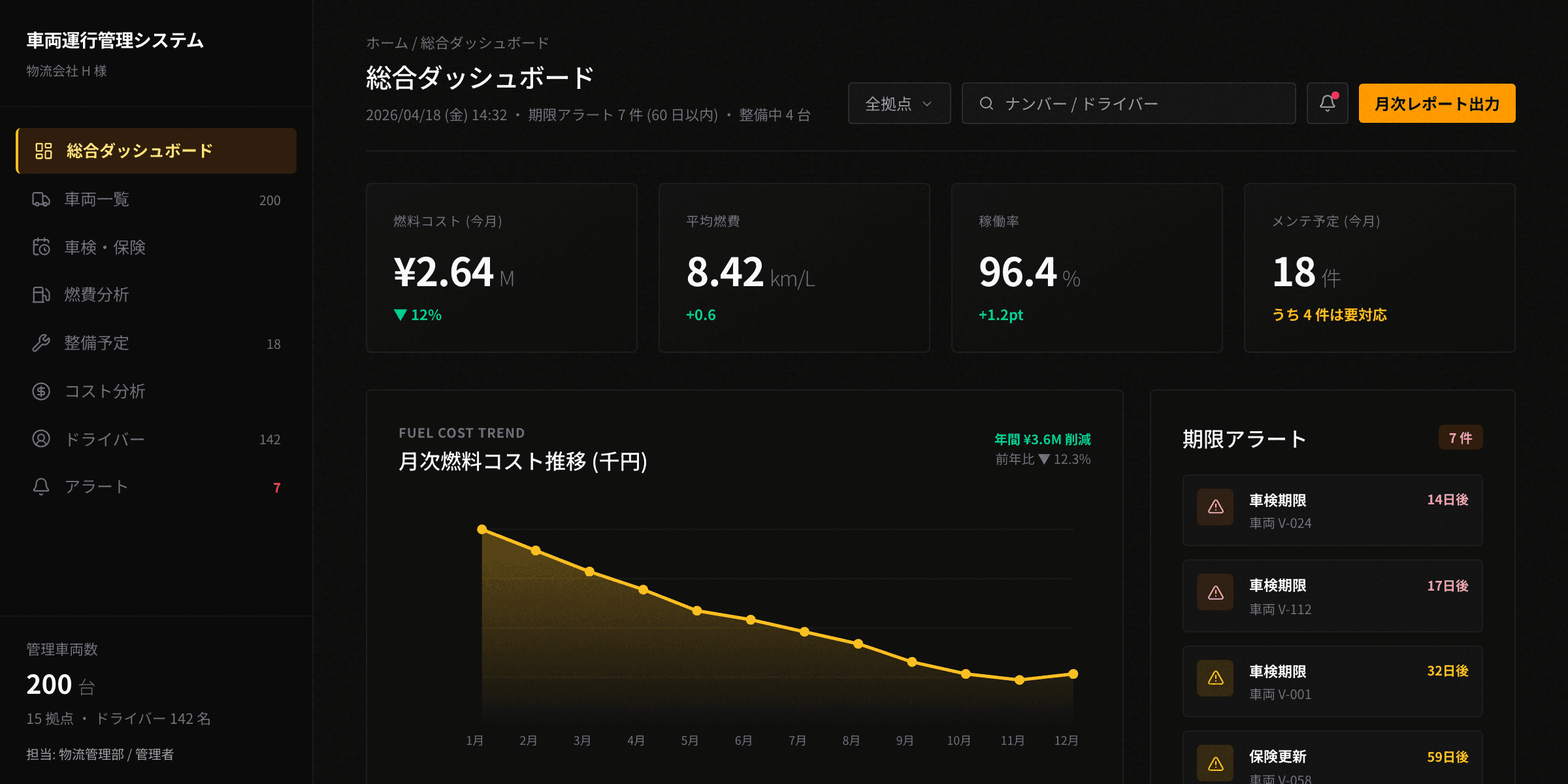Open the 全拠点 location filter dropdown
1568x784 pixels.
[x=898, y=103]
